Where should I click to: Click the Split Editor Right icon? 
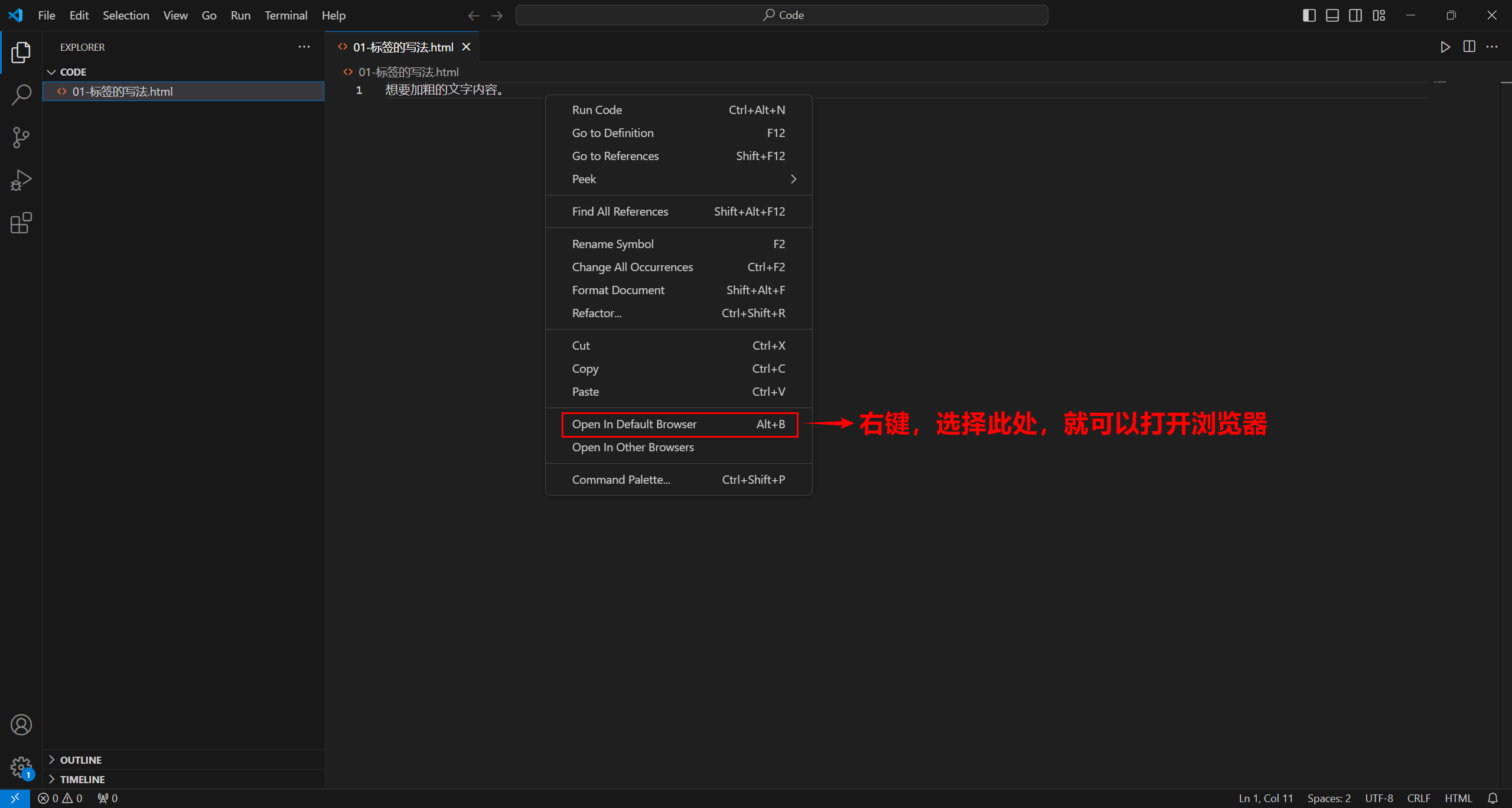(1469, 47)
